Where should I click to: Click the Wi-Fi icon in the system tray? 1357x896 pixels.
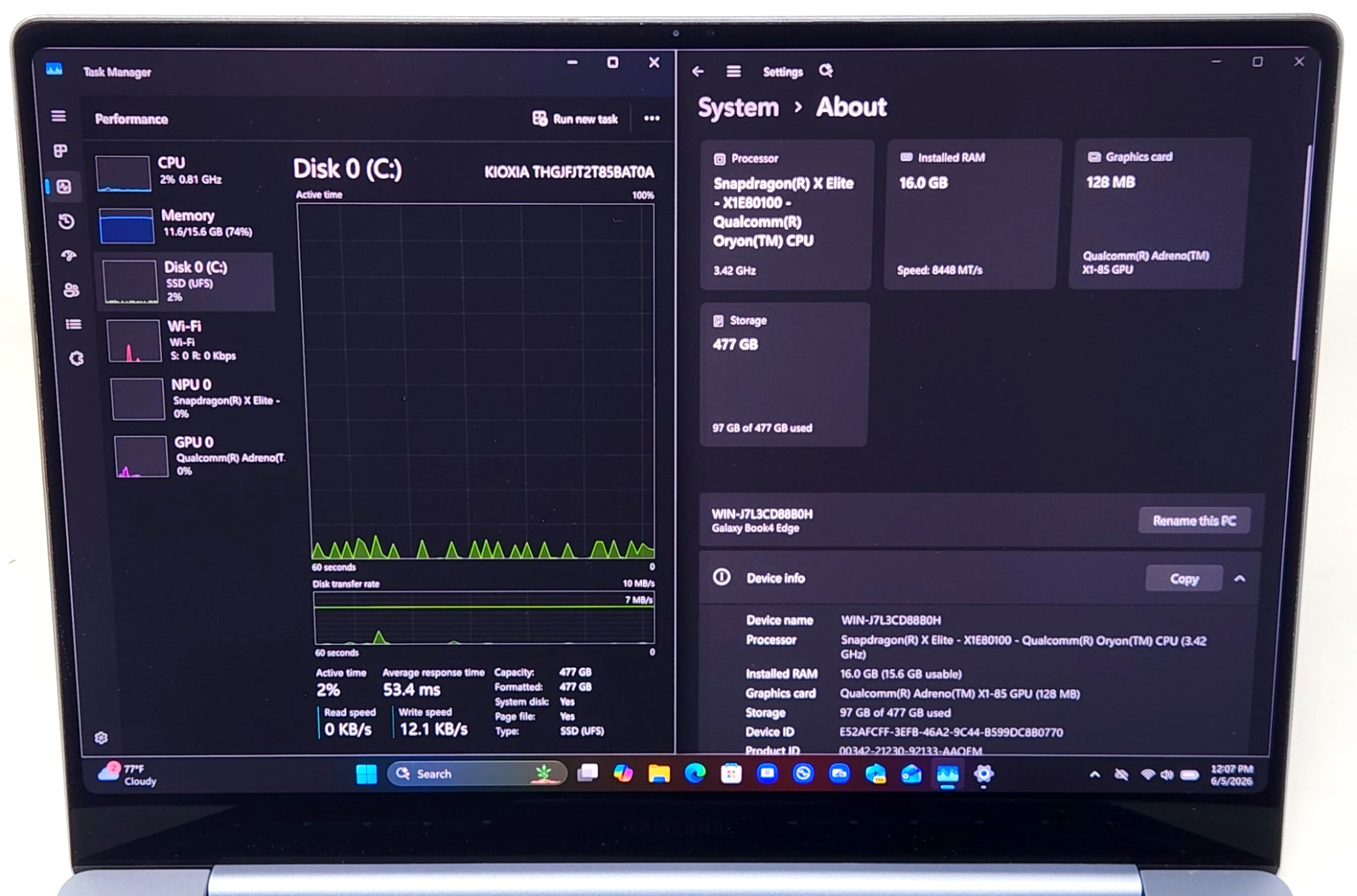1148,775
